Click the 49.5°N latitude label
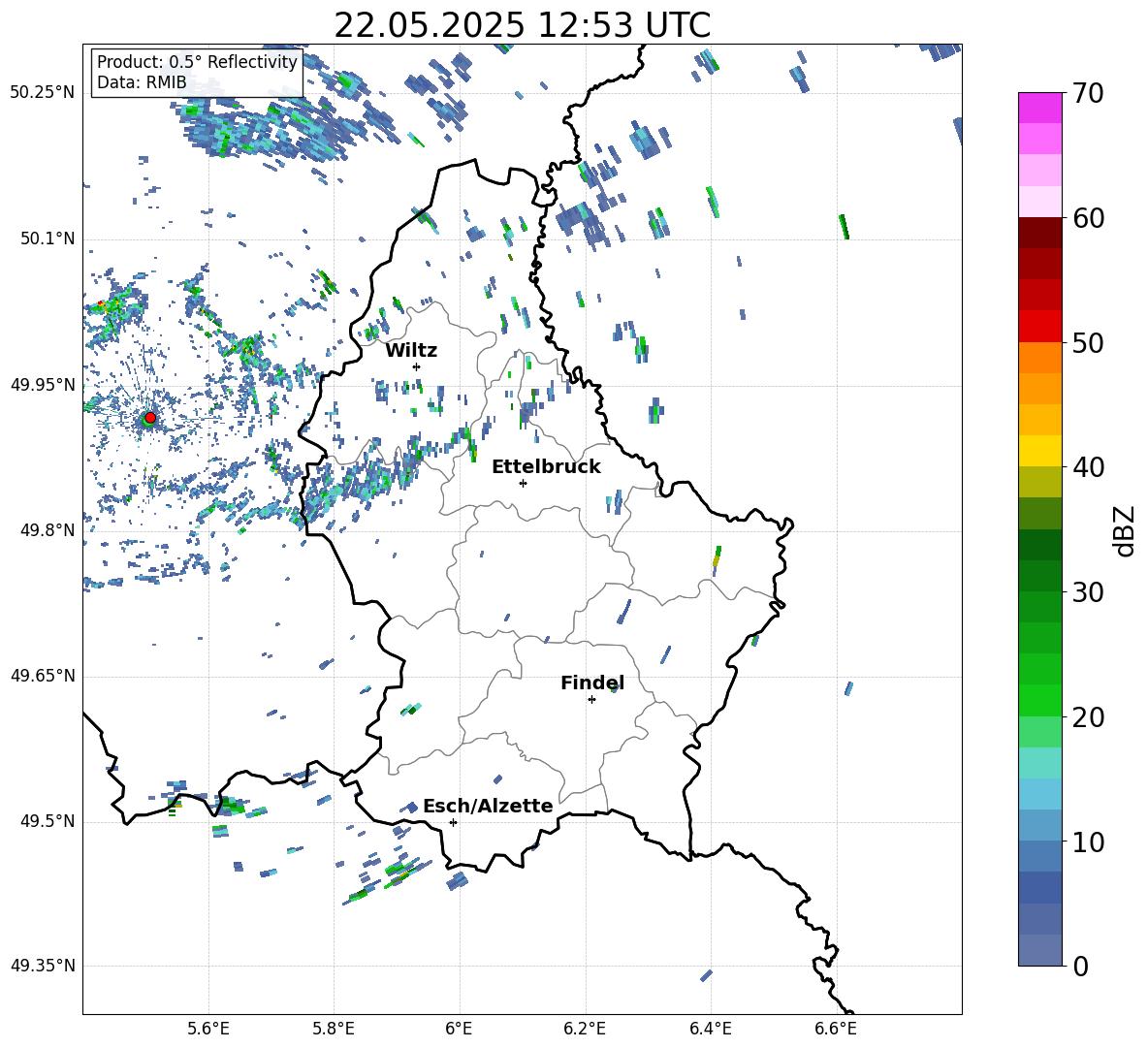Screen dimensions: 1148x1048 click(x=47, y=821)
